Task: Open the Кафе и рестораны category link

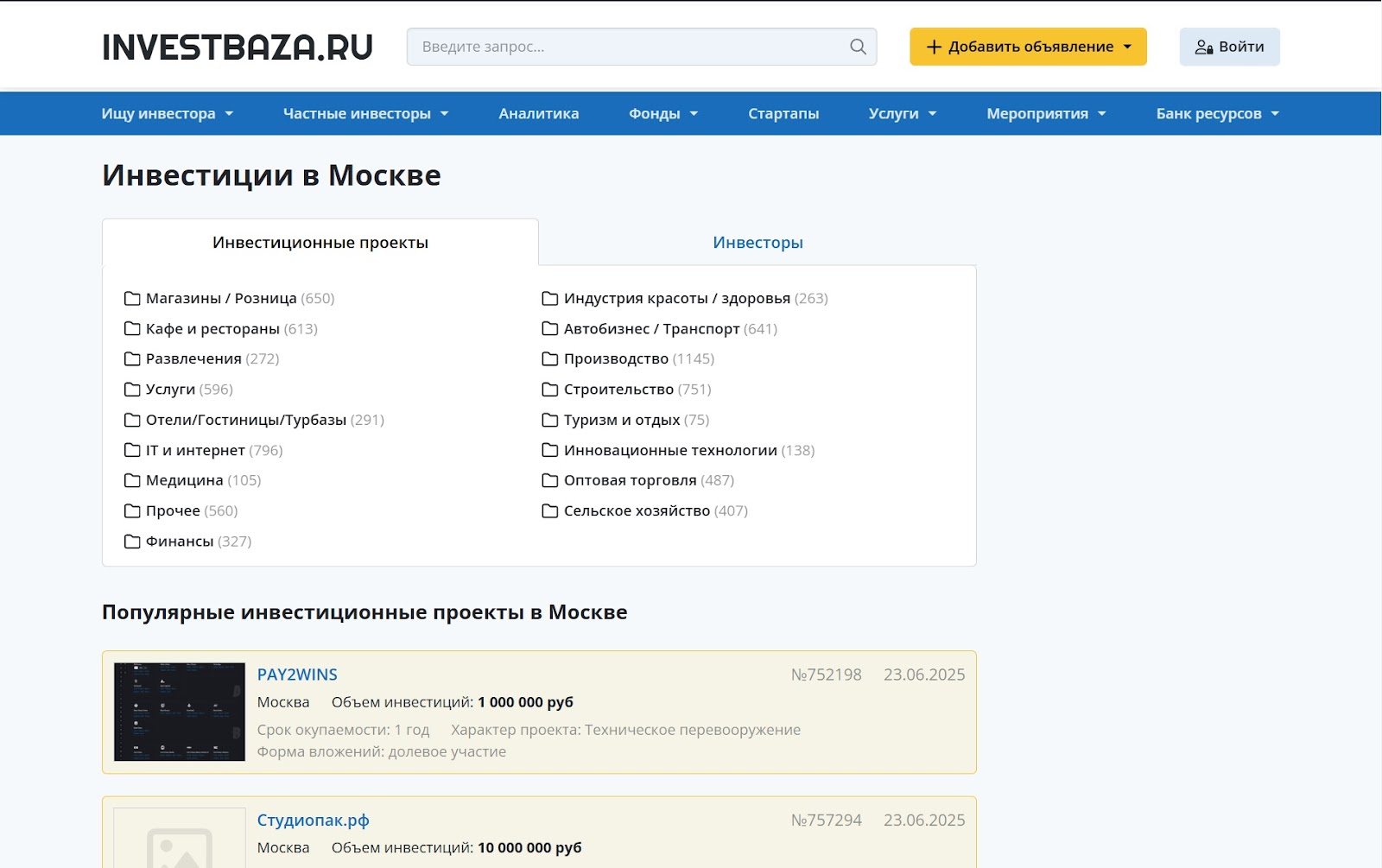Action: click(x=212, y=329)
